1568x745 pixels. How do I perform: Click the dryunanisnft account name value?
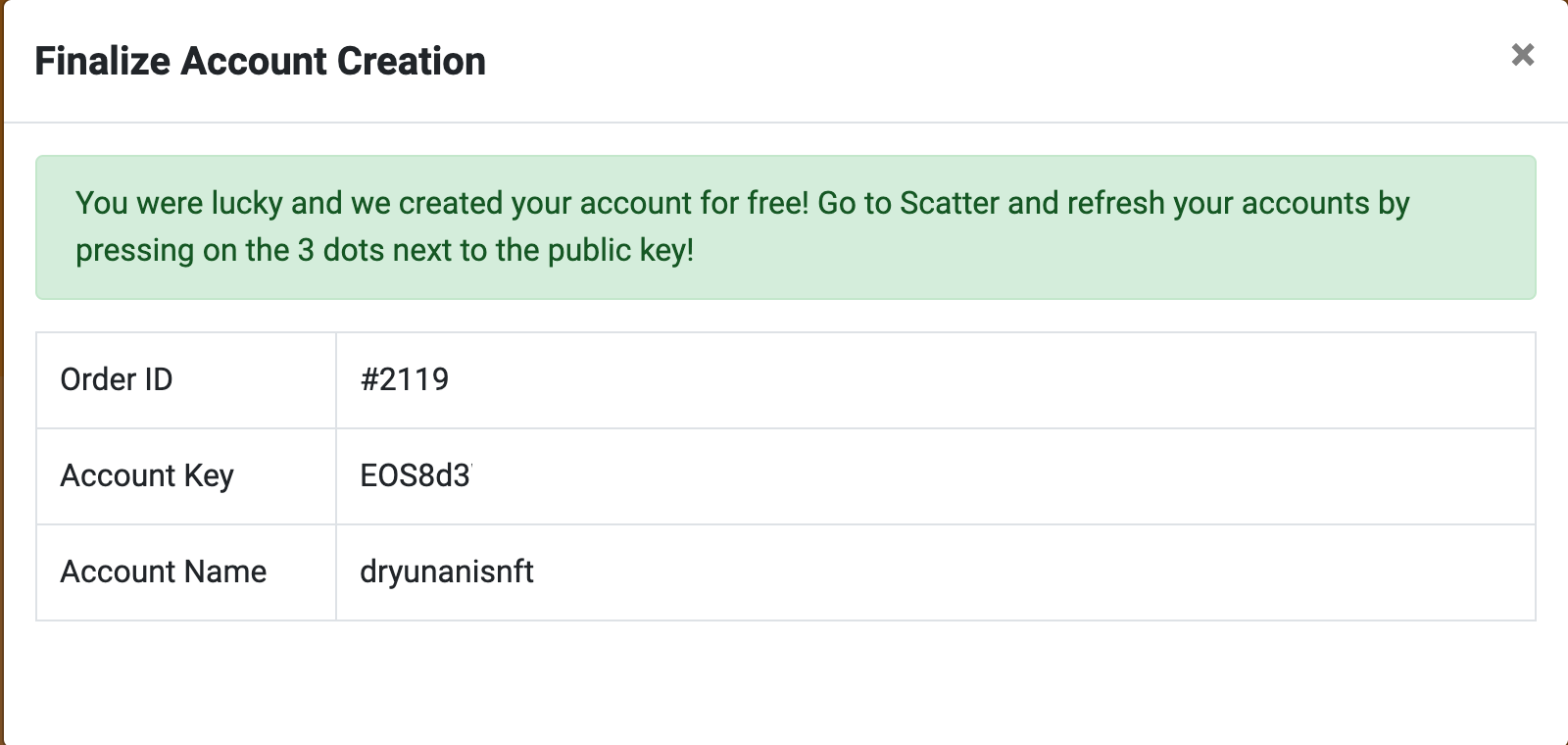(446, 571)
